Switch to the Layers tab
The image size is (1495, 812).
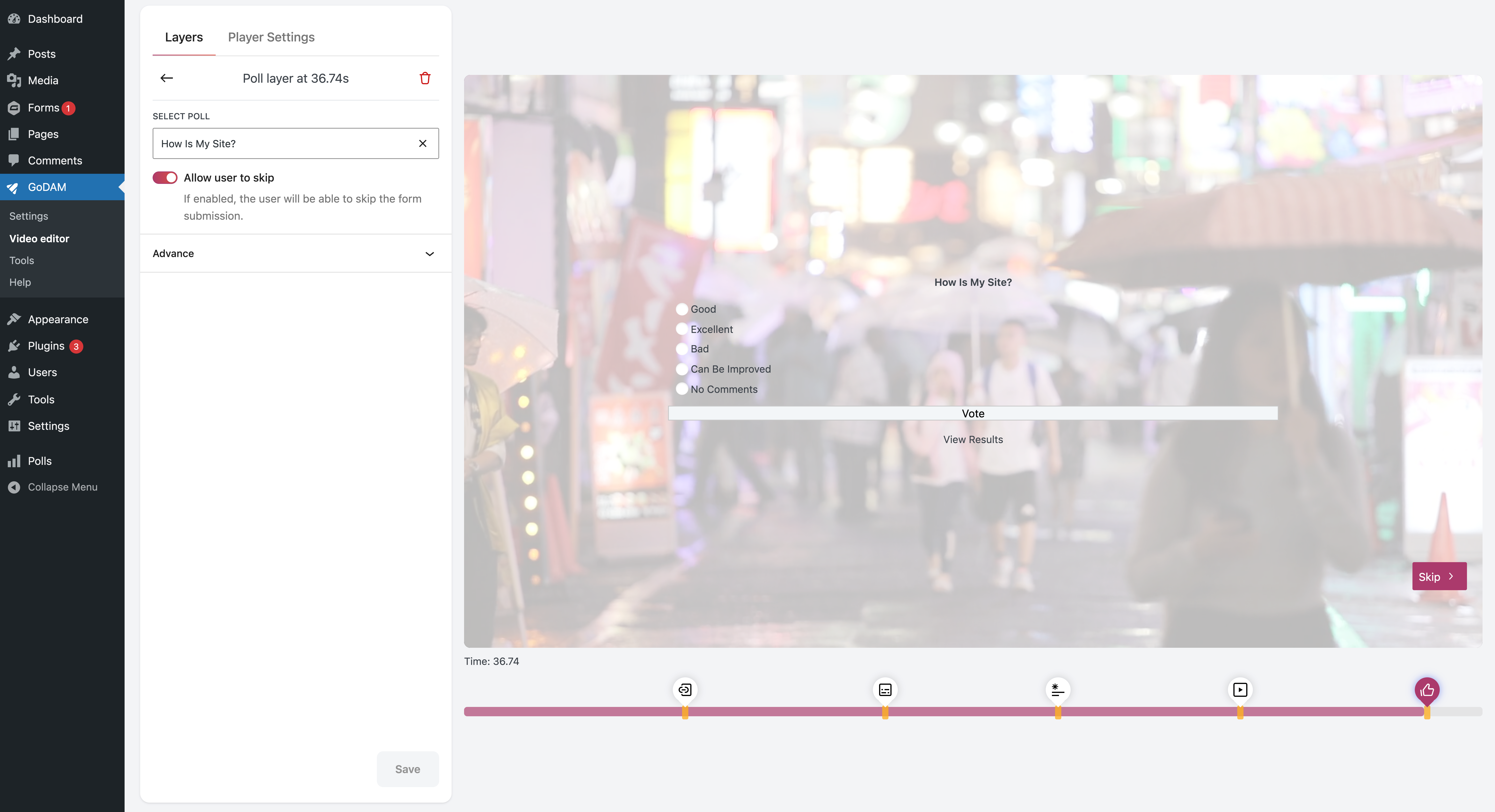pyautogui.click(x=184, y=37)
